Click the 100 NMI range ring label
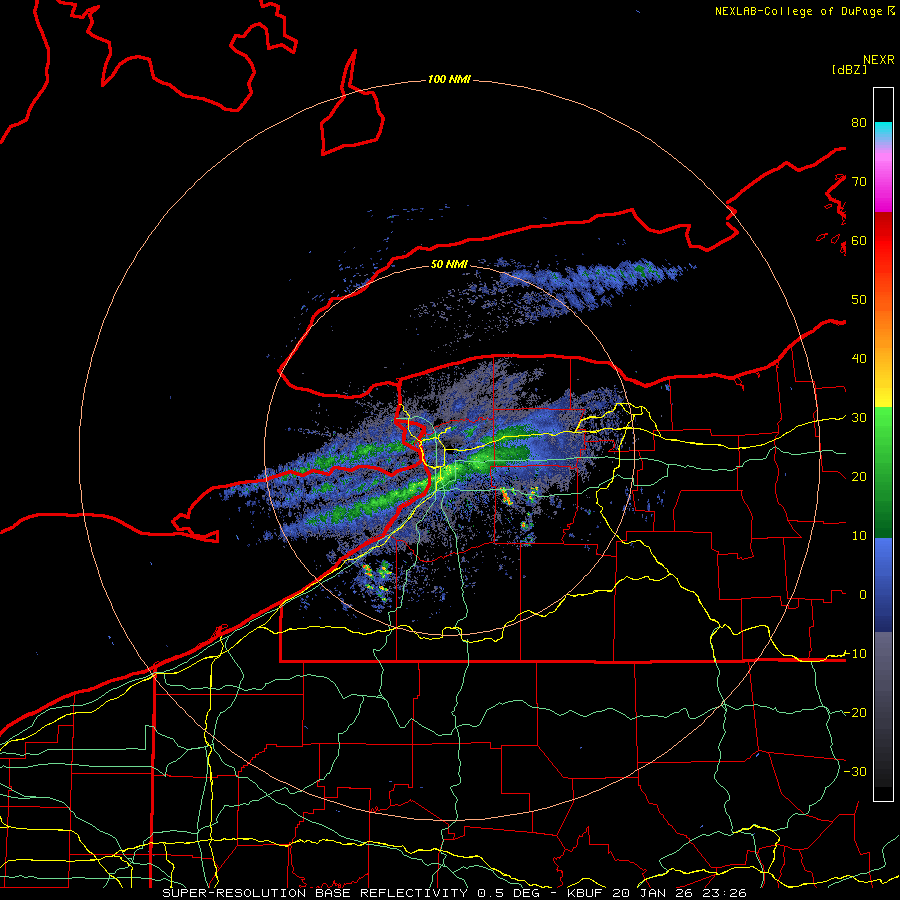Viewport: 900px width, 900px height. tap(449, 79)
